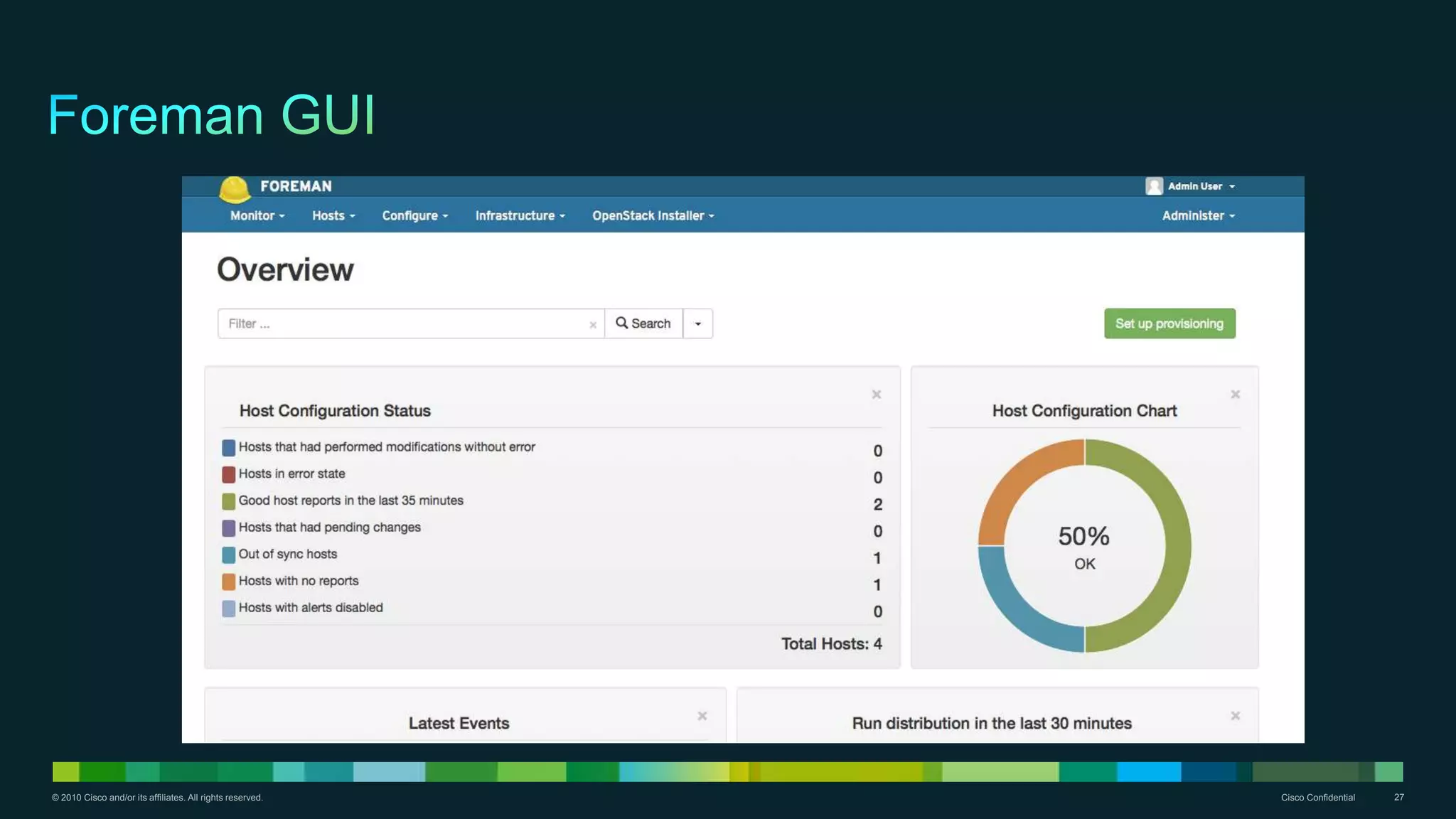Screen dimensions: 1456x819
Task: Click the Foreman hard hat logo
Action: coord(234,188)
